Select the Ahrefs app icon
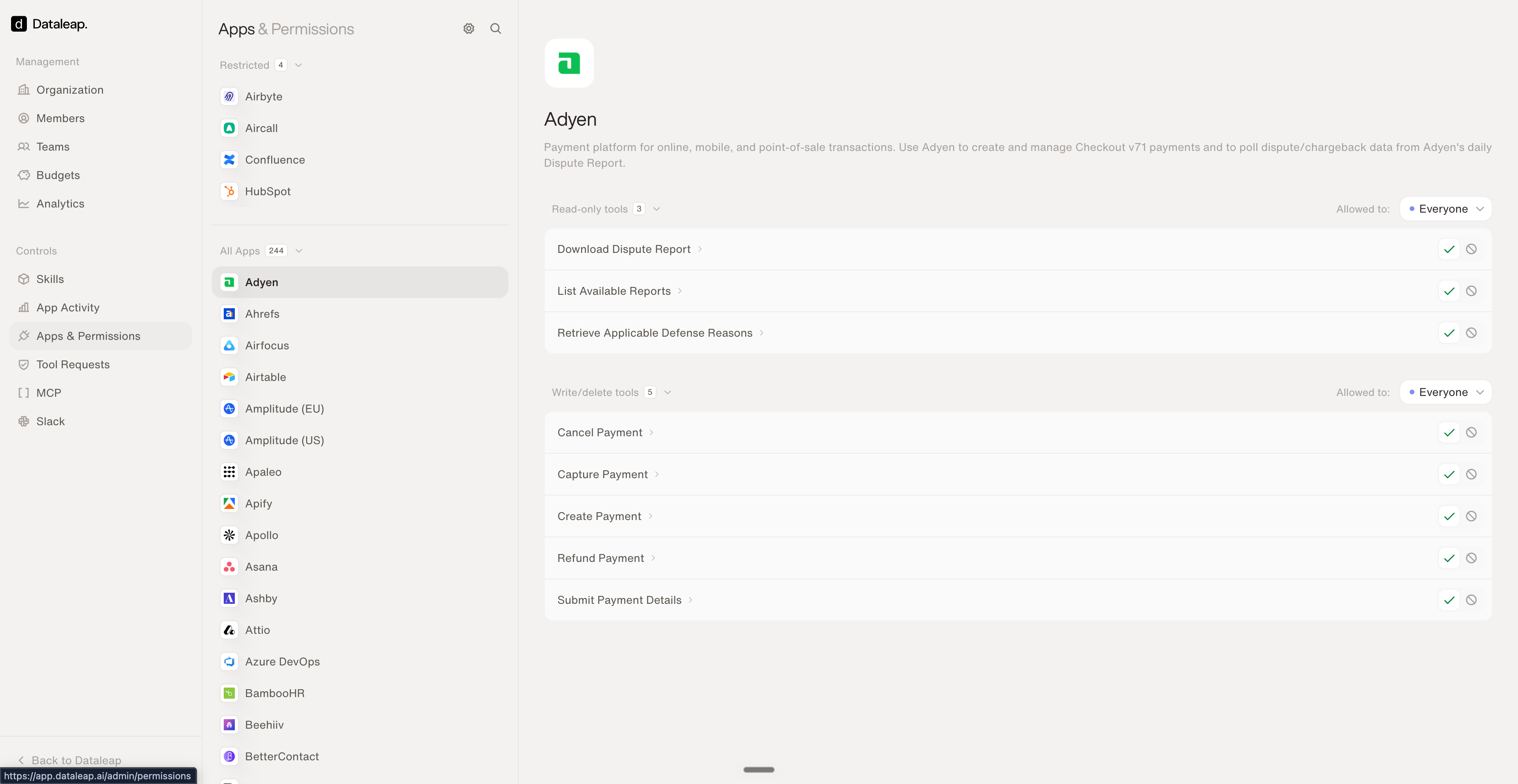This screenshot has width=1518, height=784. (229, 313)
